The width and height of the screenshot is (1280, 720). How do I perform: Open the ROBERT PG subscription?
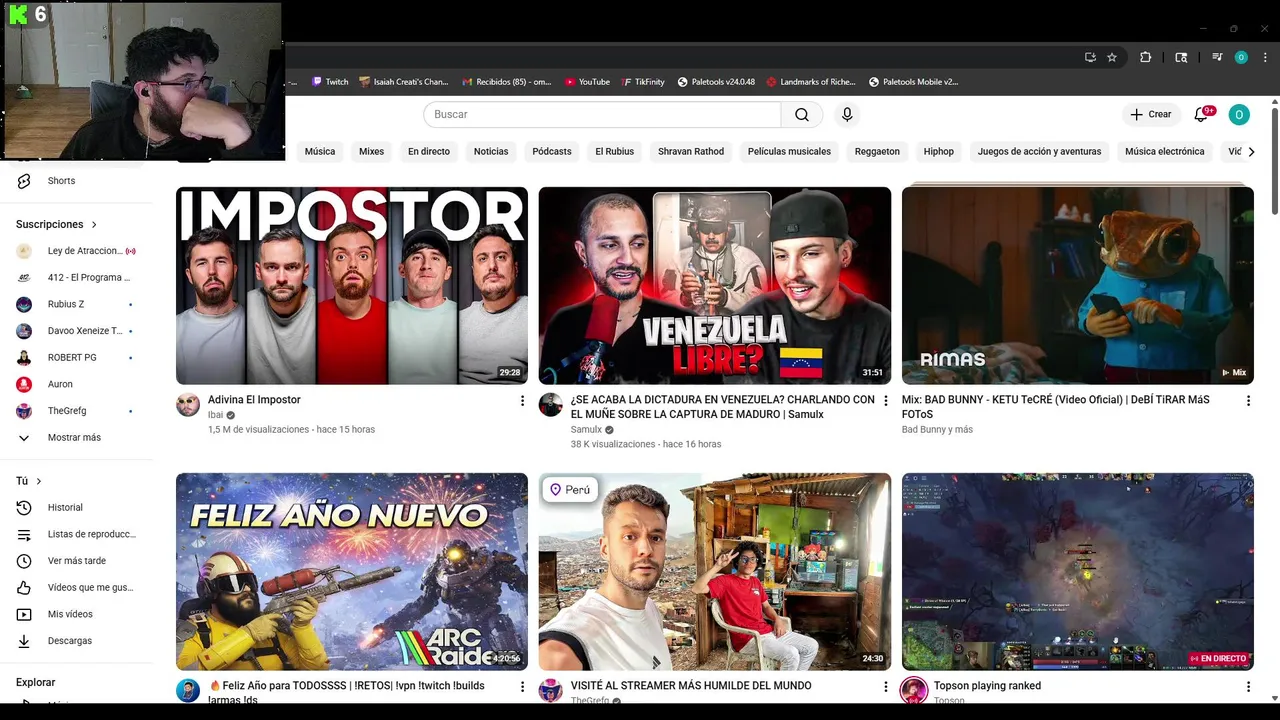(78, 357)
